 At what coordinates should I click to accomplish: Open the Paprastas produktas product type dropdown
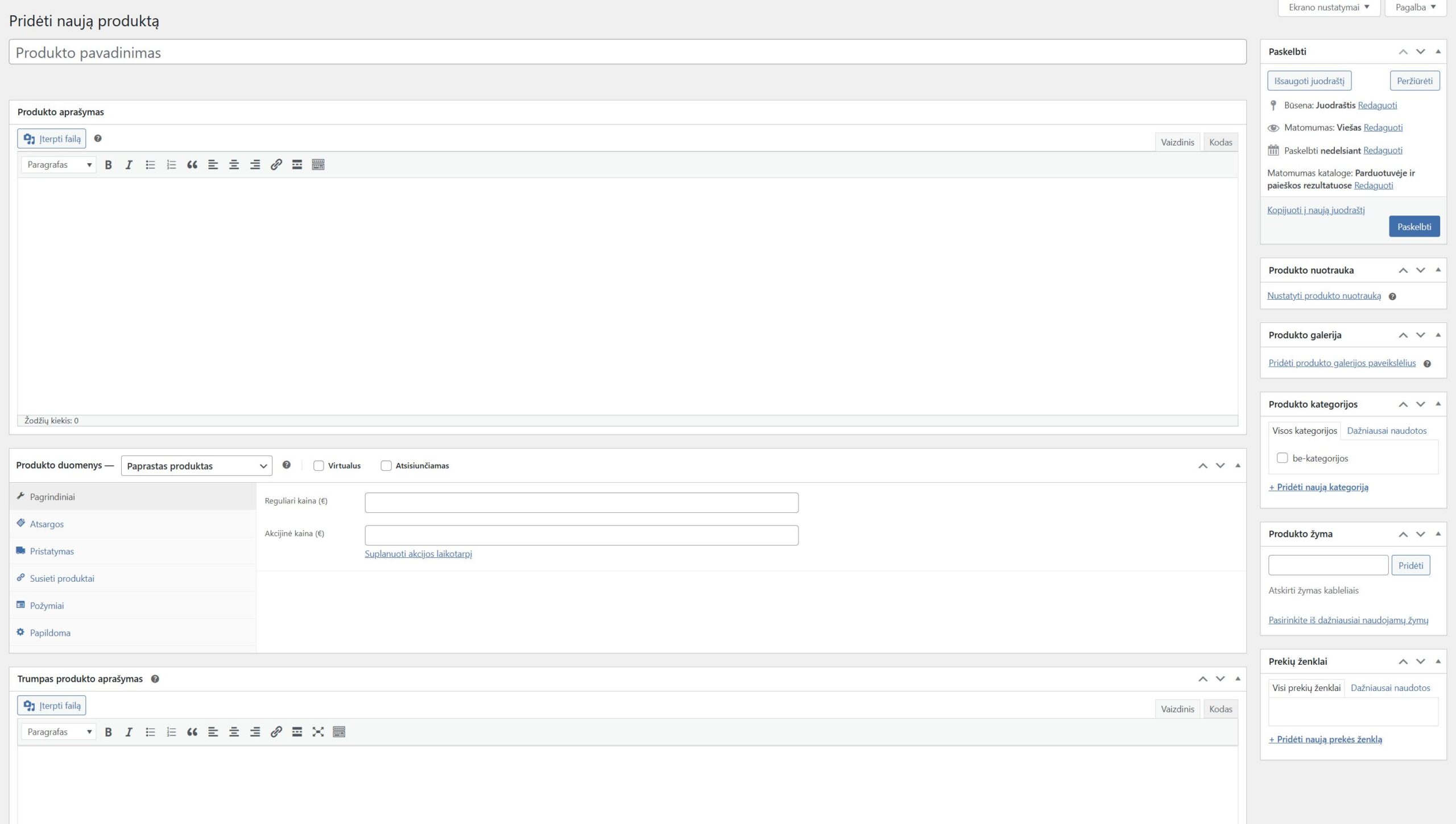pyautogui.click(x=196, y=466)
